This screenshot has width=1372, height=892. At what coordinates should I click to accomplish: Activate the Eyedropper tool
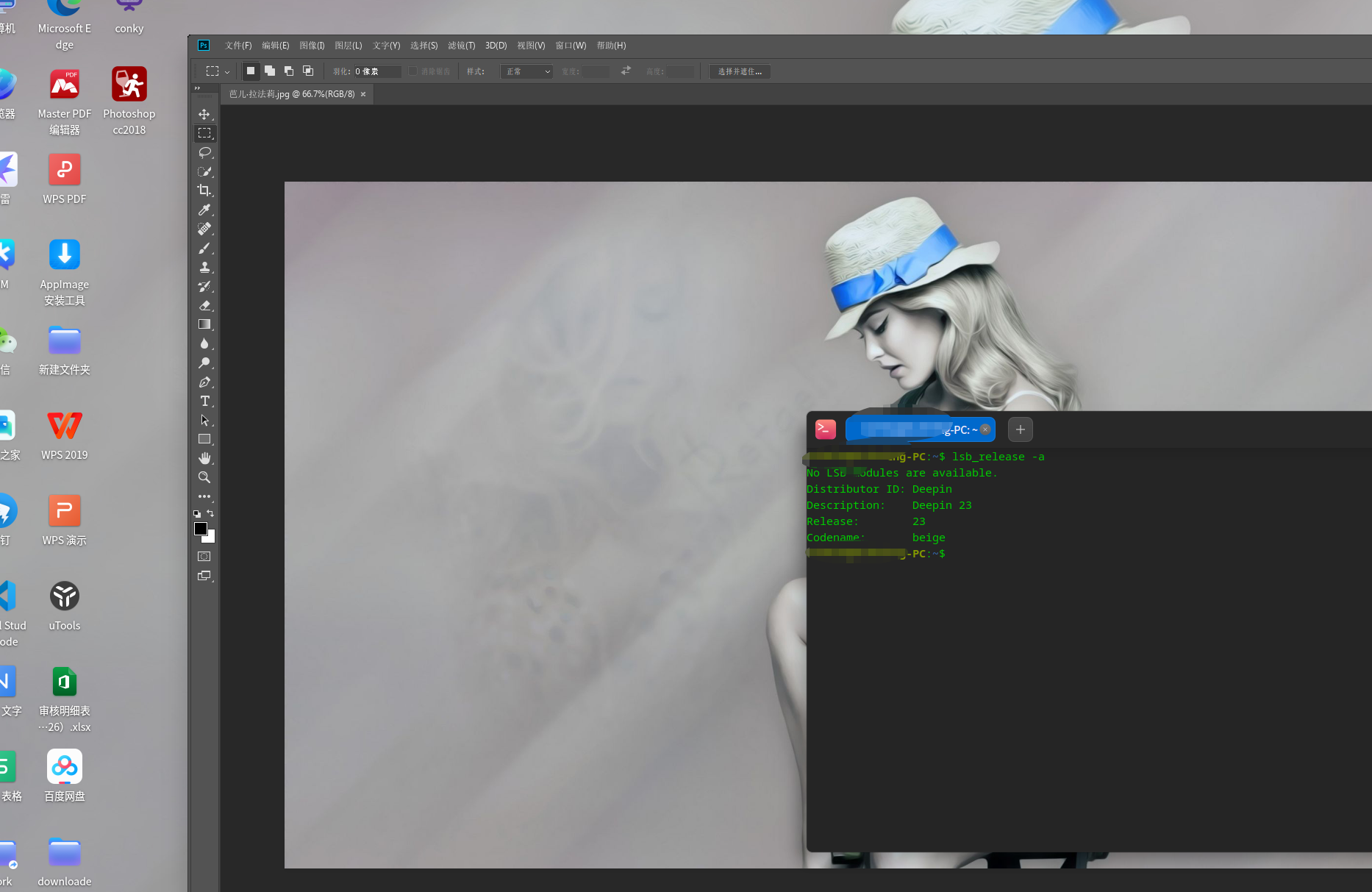pos(204,210)
